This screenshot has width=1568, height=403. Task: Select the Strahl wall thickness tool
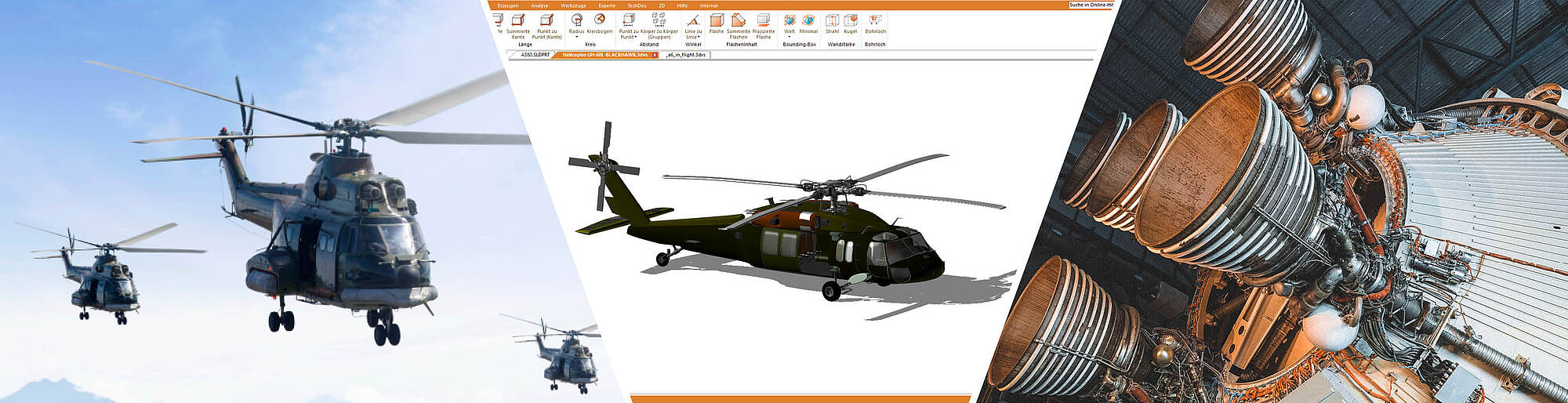(832, 24)
